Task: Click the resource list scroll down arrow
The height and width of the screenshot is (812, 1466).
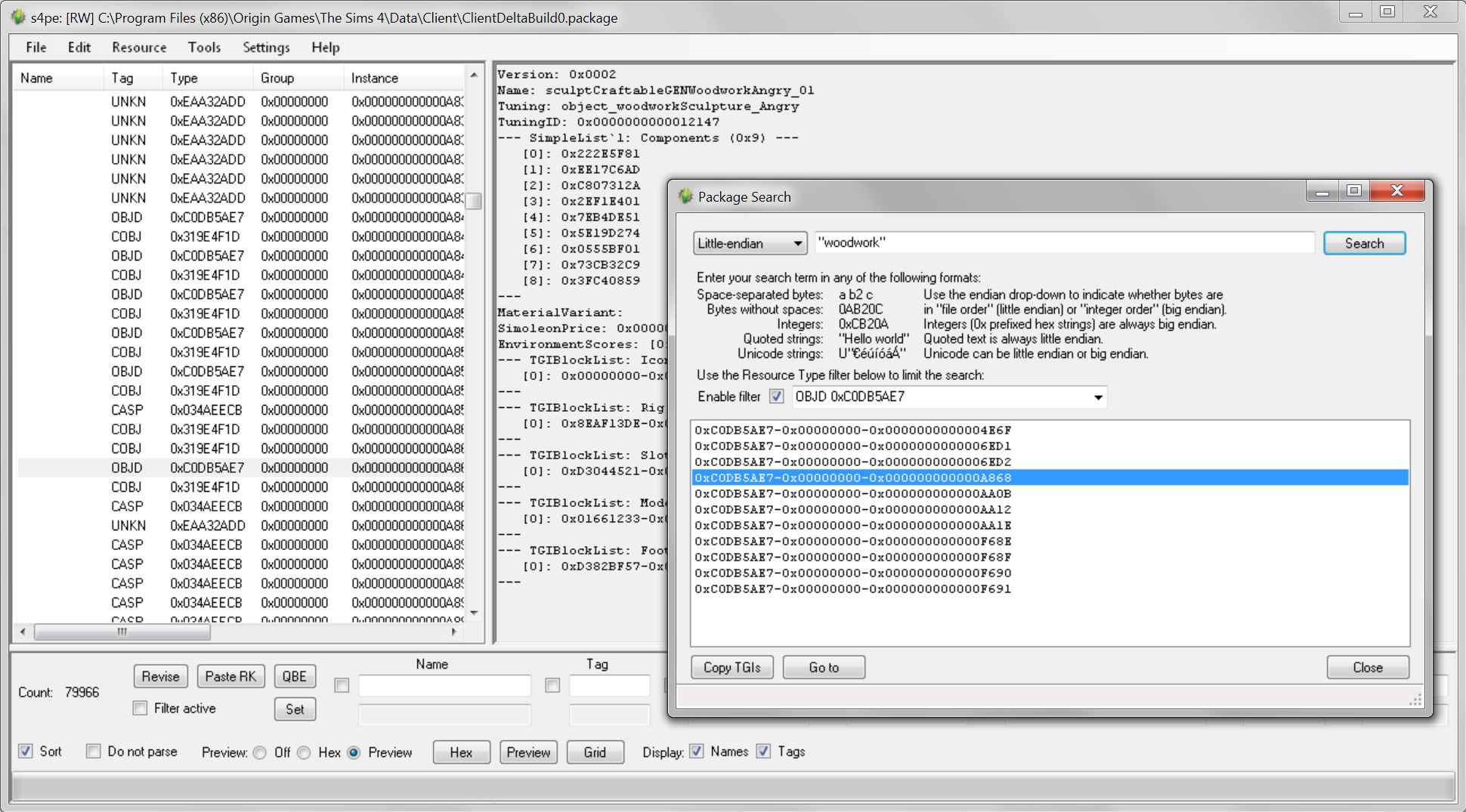Action: [x=474, y=613]
